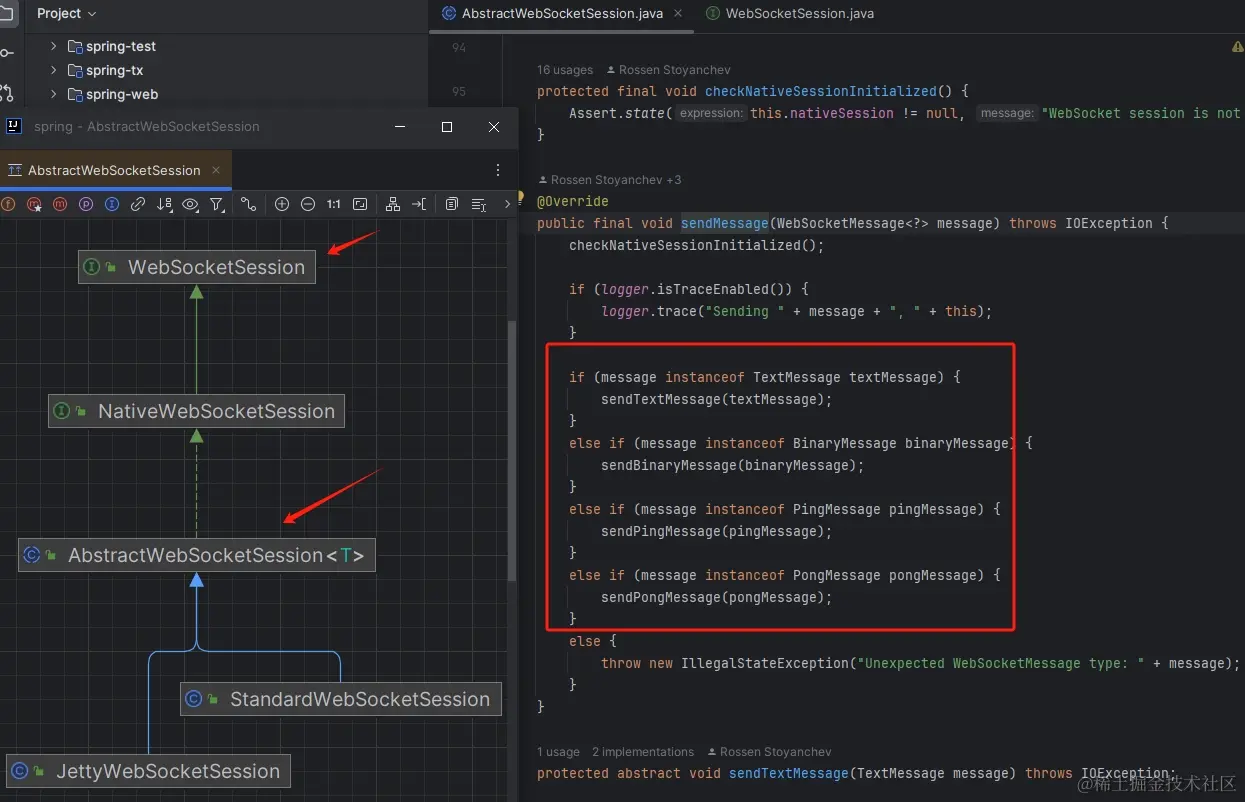Click abstract sendTextMessage method declaration name
This screenshot has width=1245, height=802.
788,773
